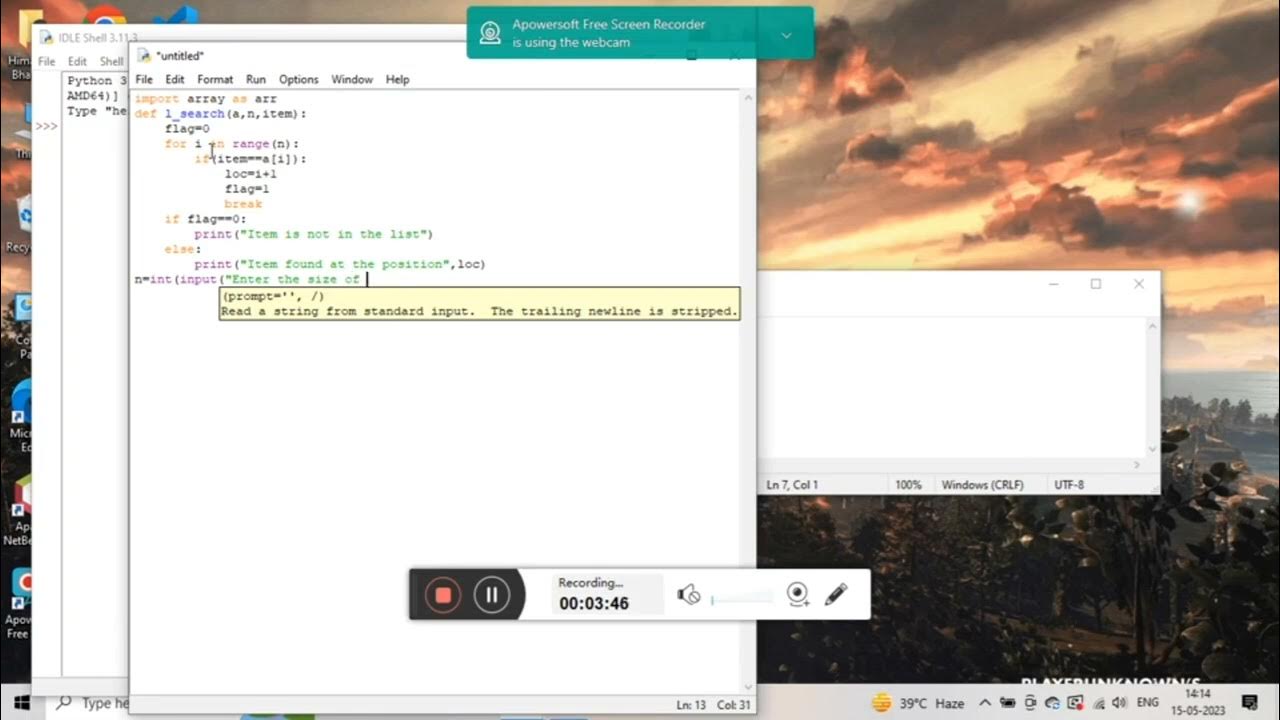Click 'Ln 7, Col 1' in Notepad status bar
The height and width of the screenshot is (720, 1280).
click(792, 485)
